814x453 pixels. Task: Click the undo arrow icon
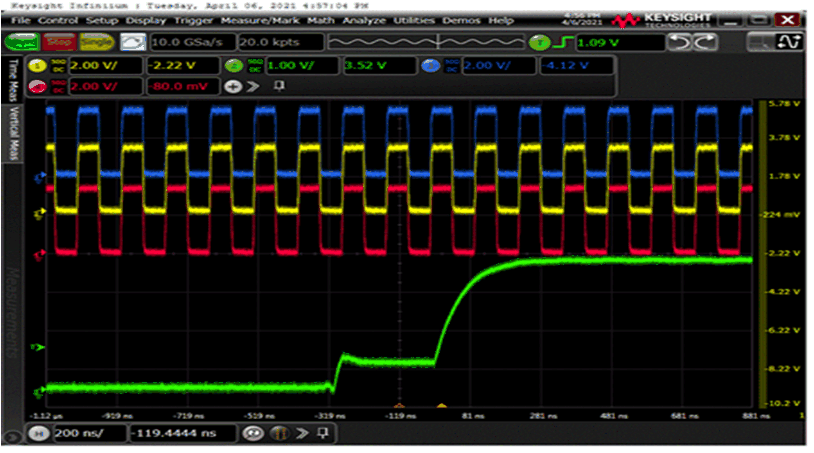(x=679, y=42)
